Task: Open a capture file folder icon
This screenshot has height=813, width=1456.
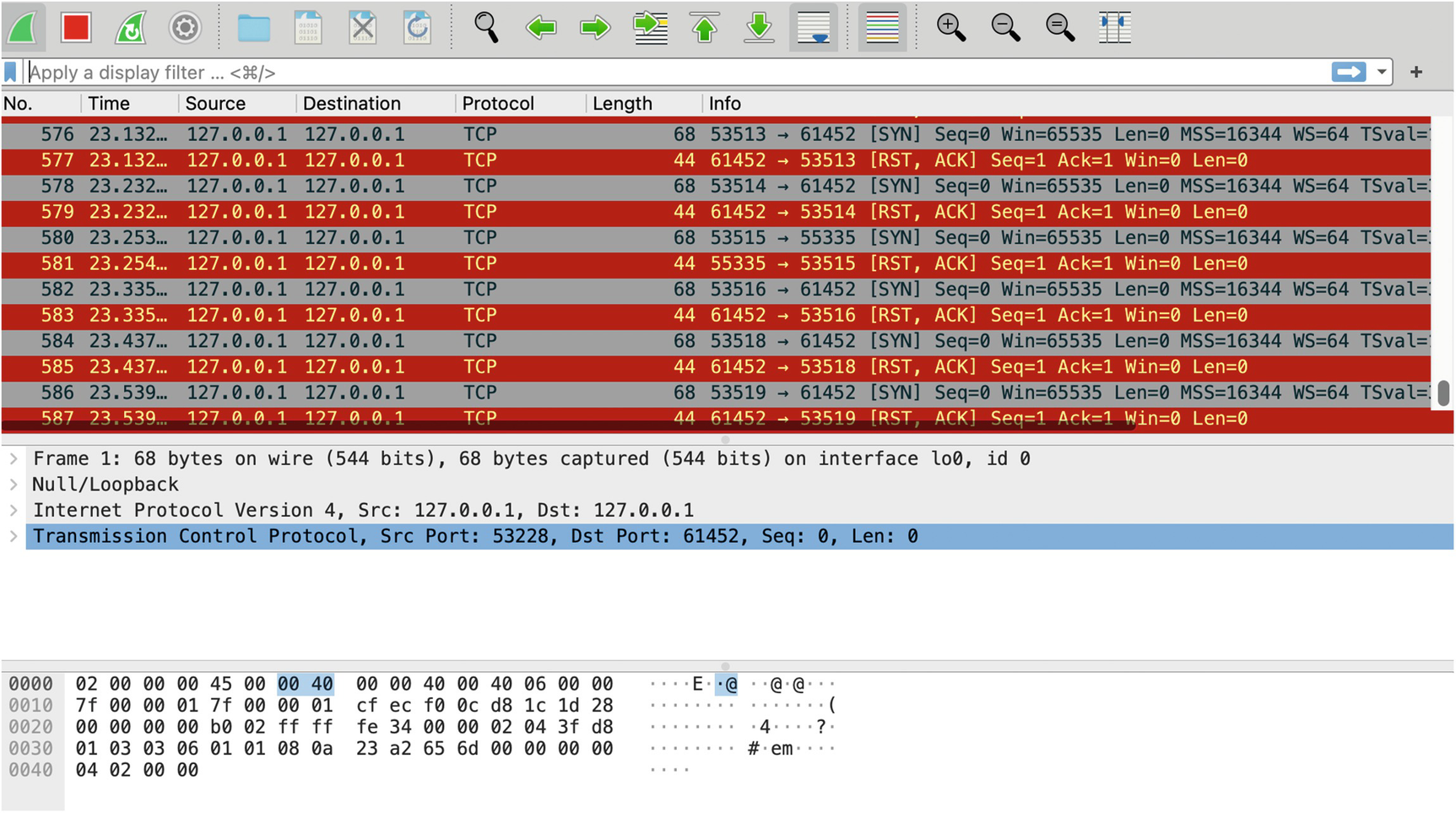Action: point(253,28)
